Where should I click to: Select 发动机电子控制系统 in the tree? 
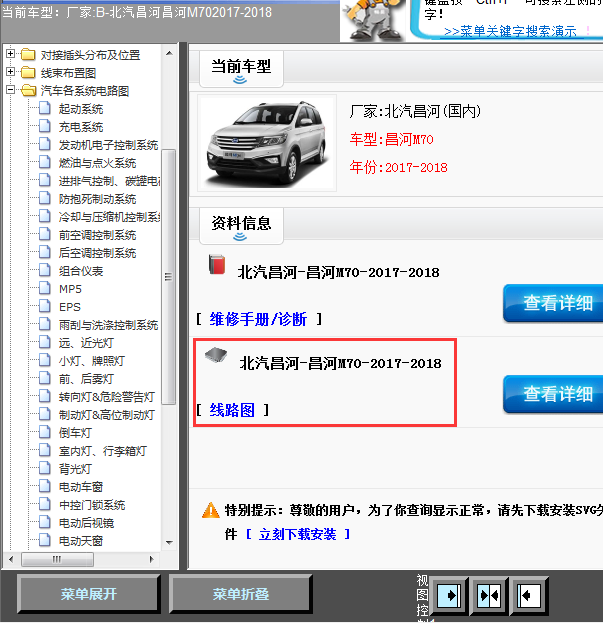[108, 145]
